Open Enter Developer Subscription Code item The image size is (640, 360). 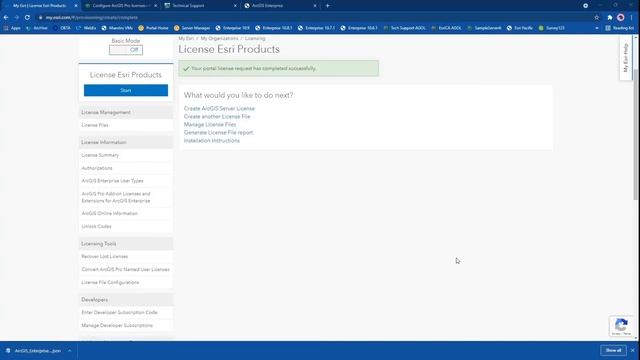[119, 312]
